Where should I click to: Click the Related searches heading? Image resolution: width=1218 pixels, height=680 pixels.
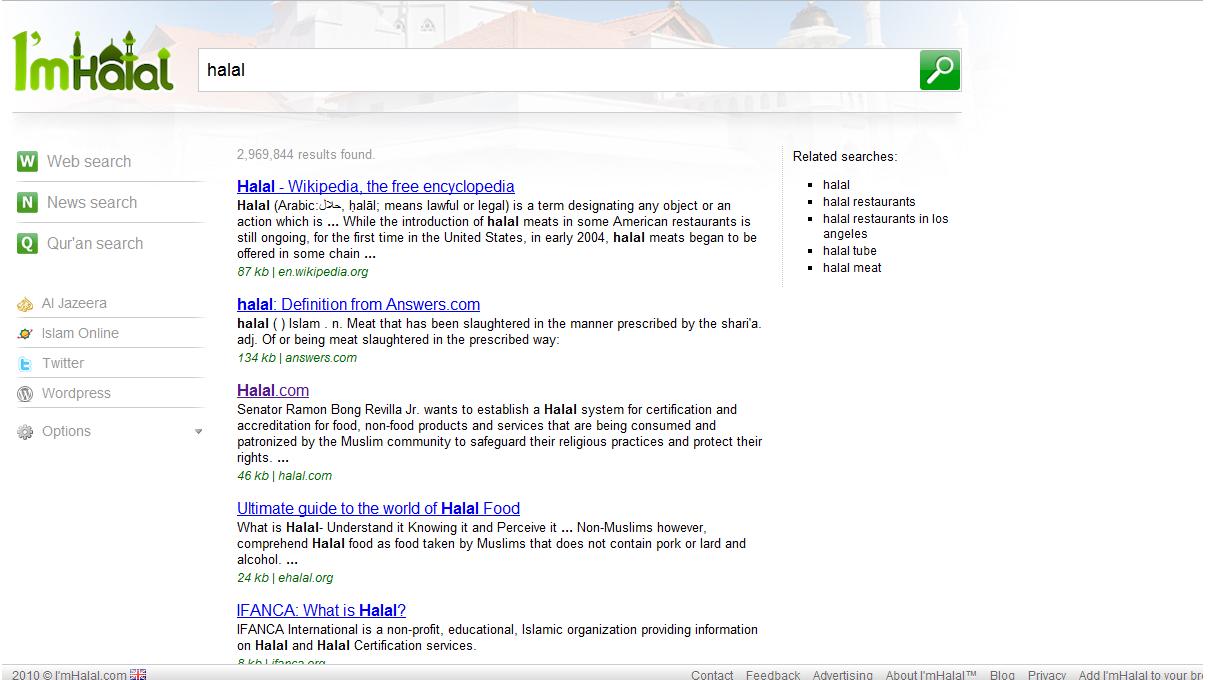845,156
